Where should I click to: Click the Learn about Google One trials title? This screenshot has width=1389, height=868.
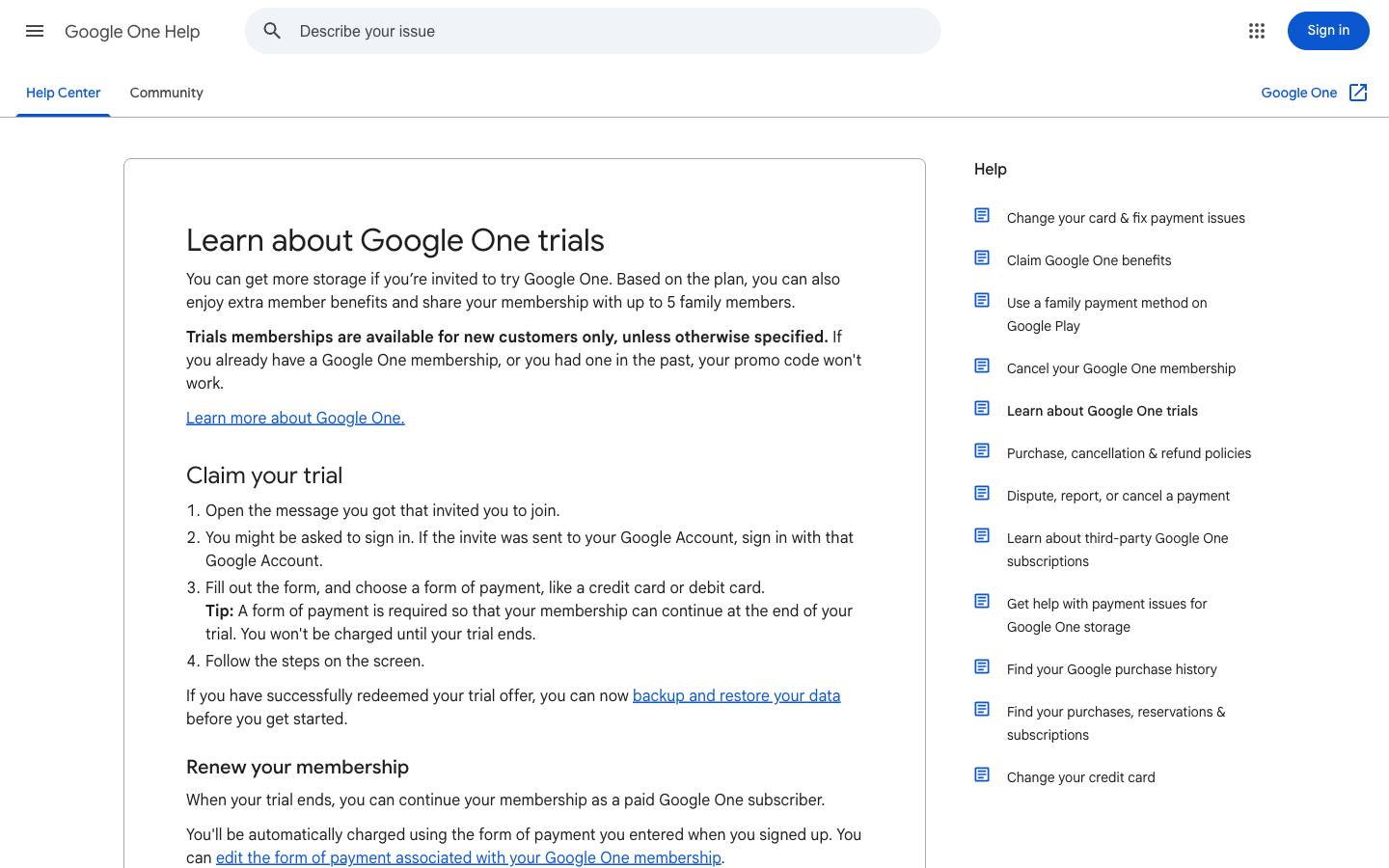click(395, 240)
